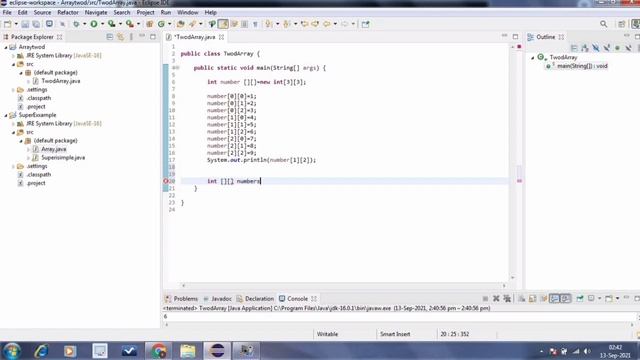The image size is (640, 360).
Task: Click the Save toolbar icon
Action: point(25,24)
